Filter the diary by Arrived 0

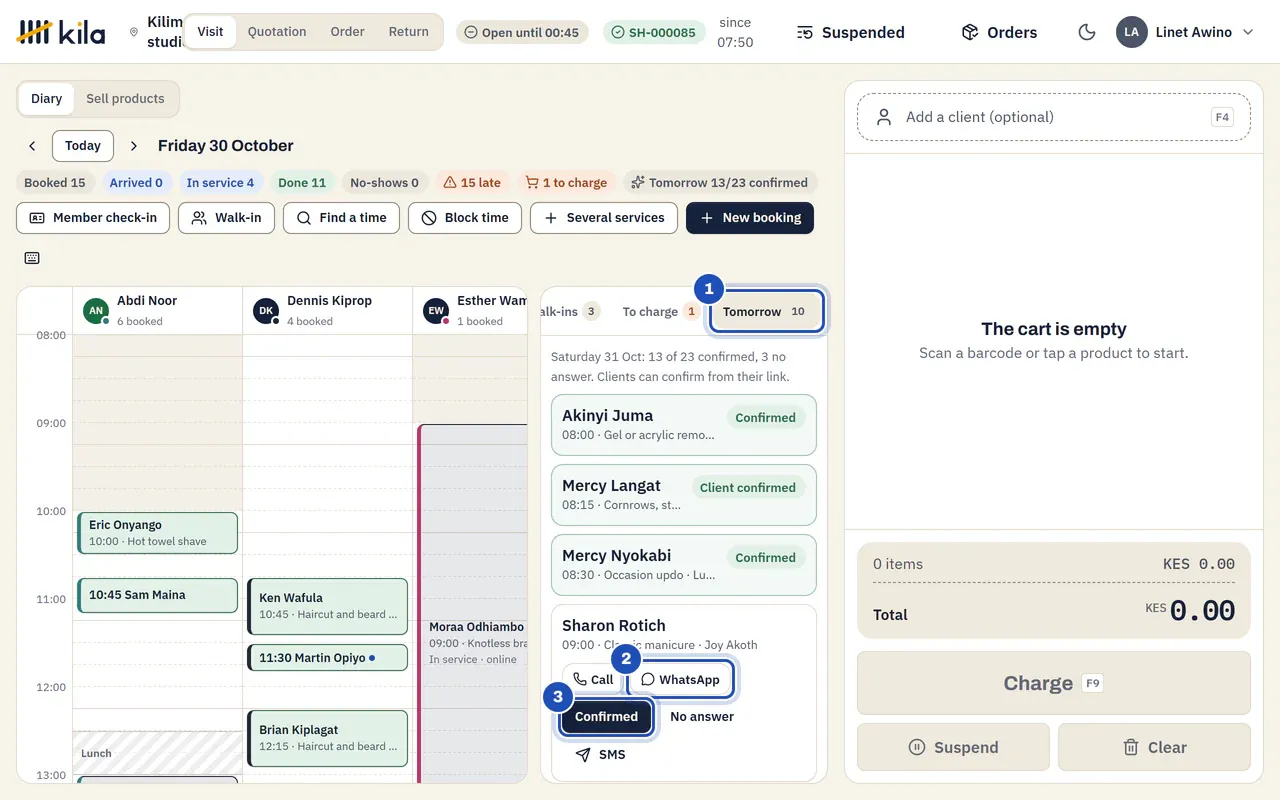pos(136,183)
